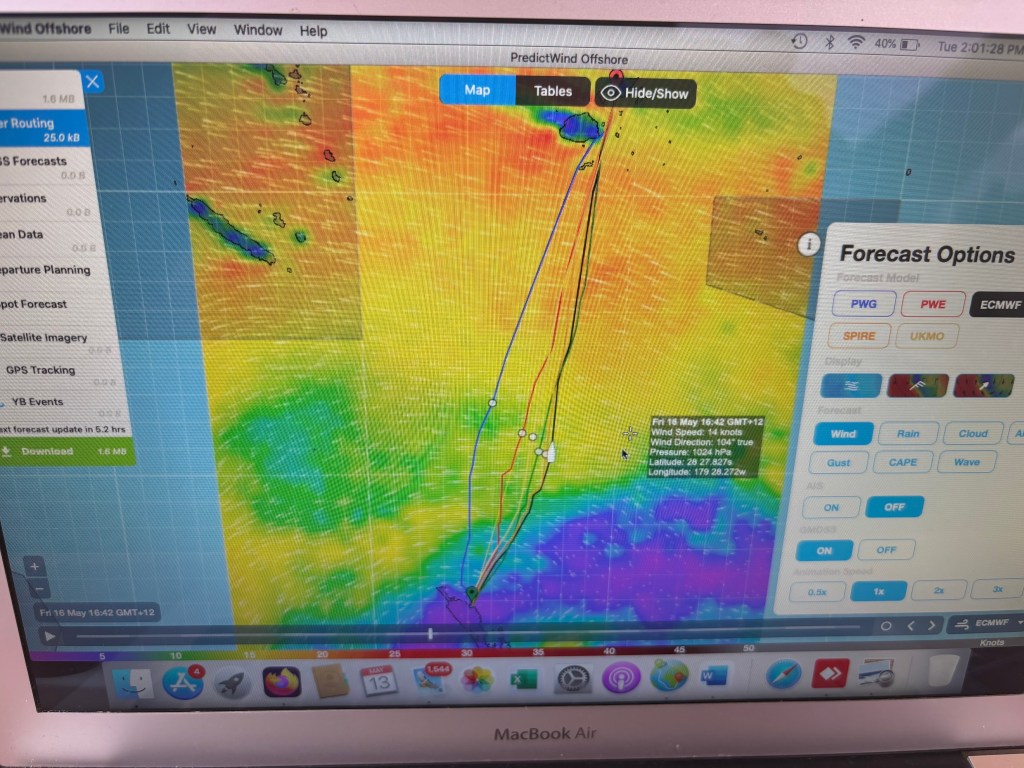Click the circle reset time icon

[x=886, y=626]
